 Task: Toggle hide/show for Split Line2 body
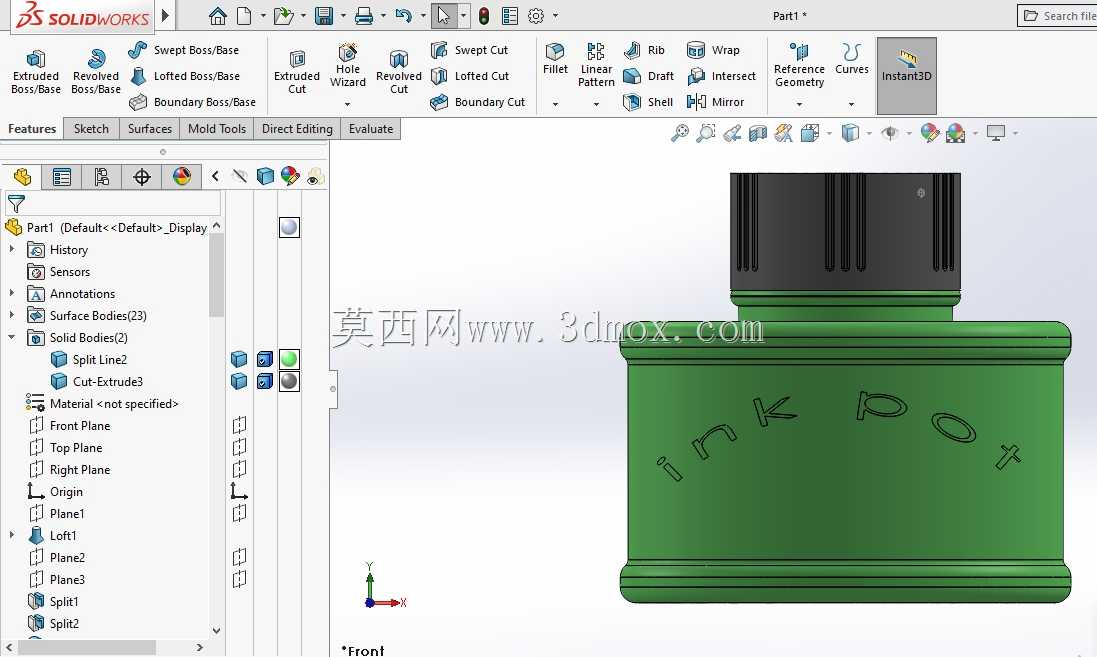pyautogui.click(x=239, y=359)
